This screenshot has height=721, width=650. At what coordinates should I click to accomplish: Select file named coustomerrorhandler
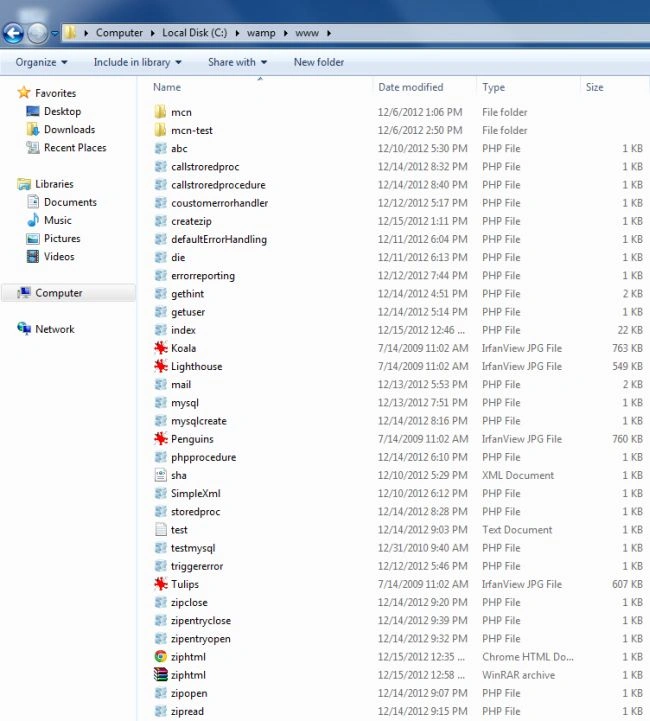pos(219,203)
